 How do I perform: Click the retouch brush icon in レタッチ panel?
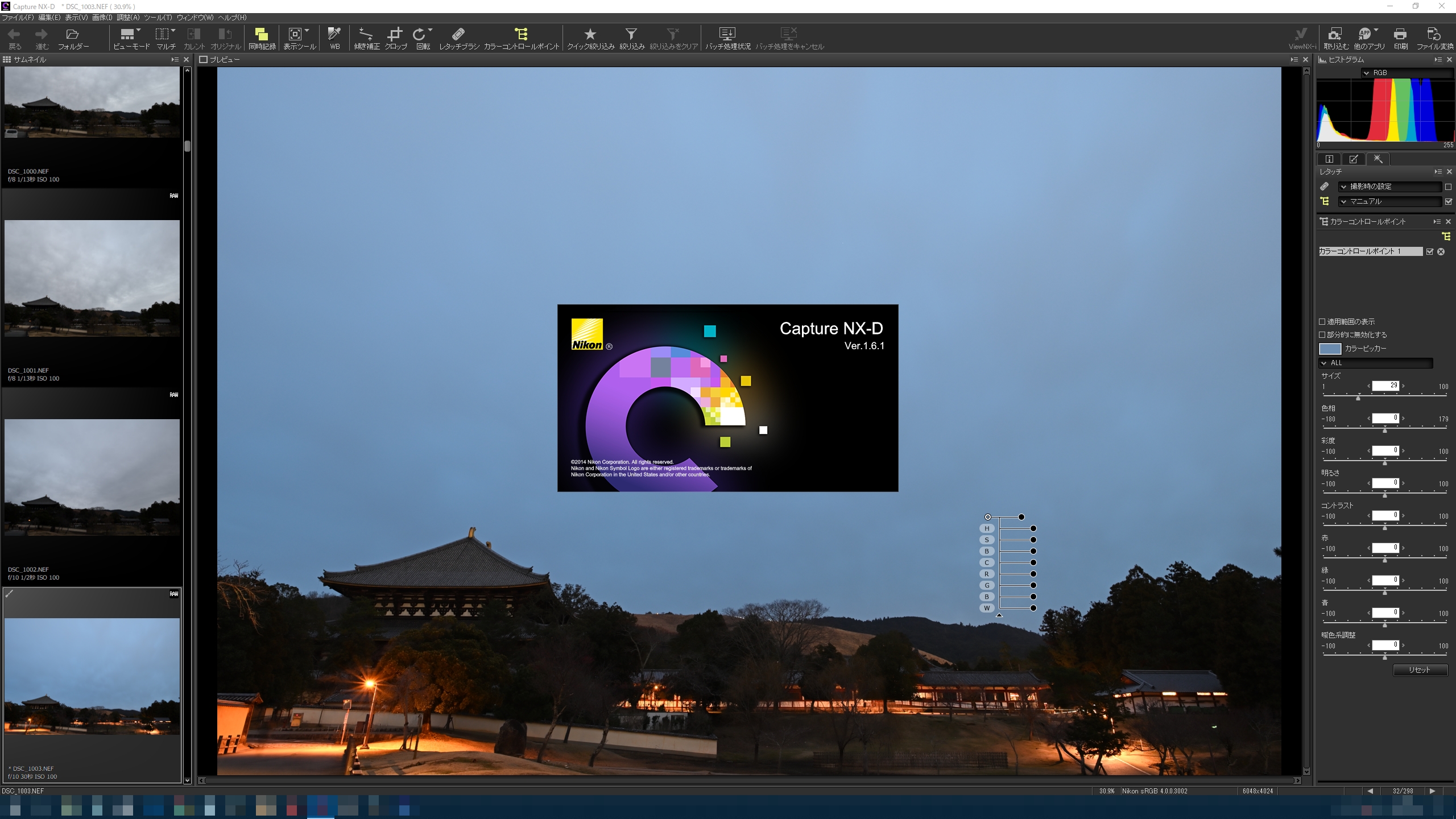[1325, 187]
